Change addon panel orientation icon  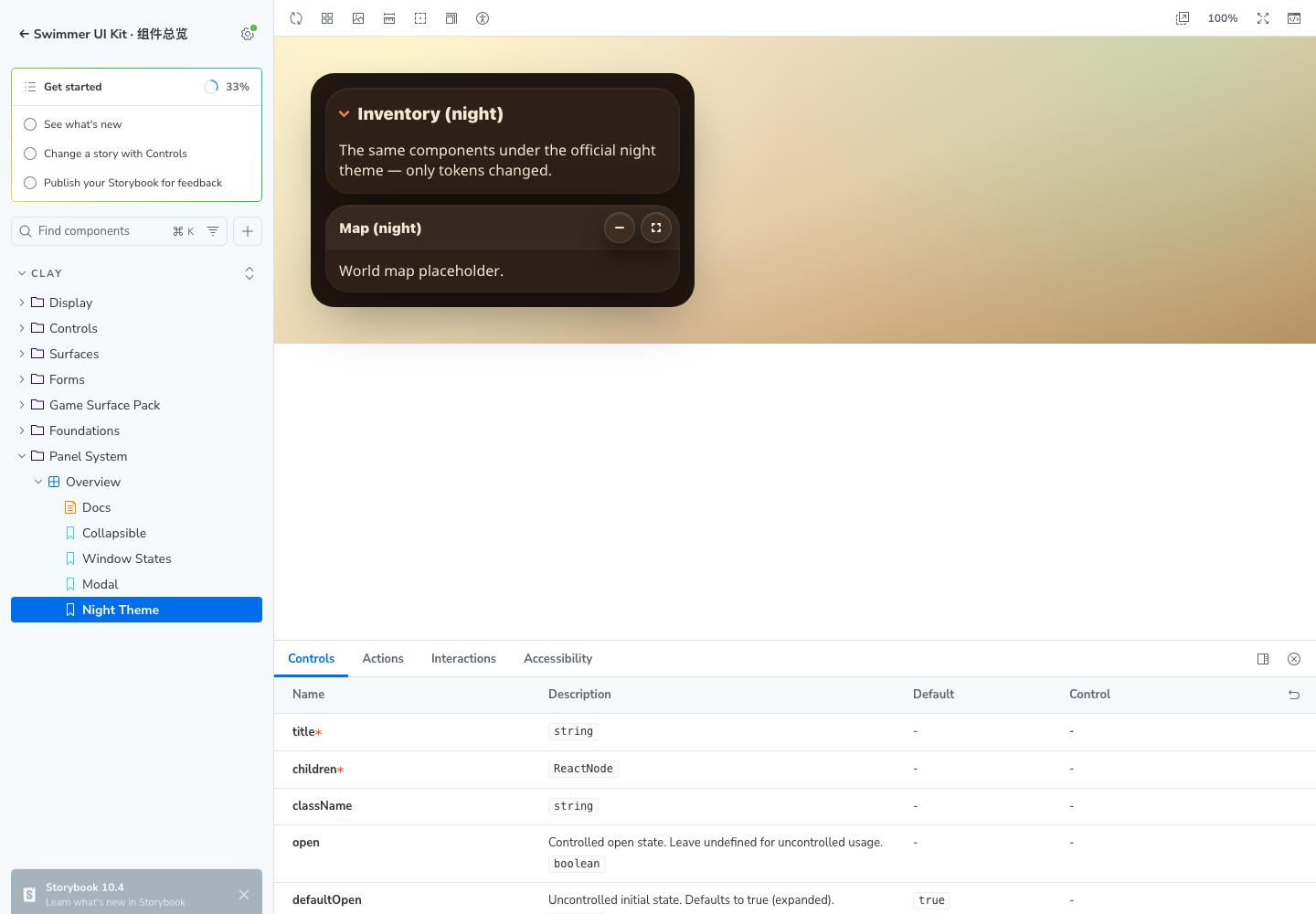(1263, 659)
